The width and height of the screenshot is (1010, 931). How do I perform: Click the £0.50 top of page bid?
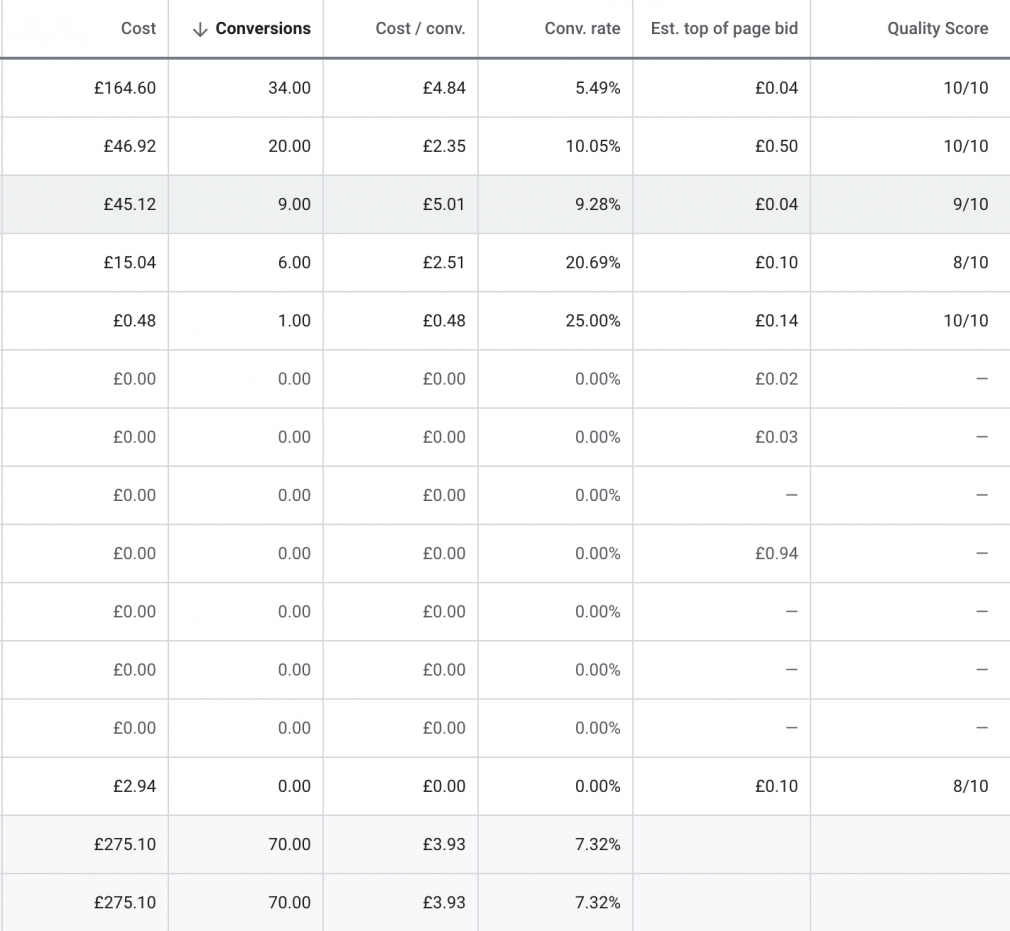coord(776,146)
